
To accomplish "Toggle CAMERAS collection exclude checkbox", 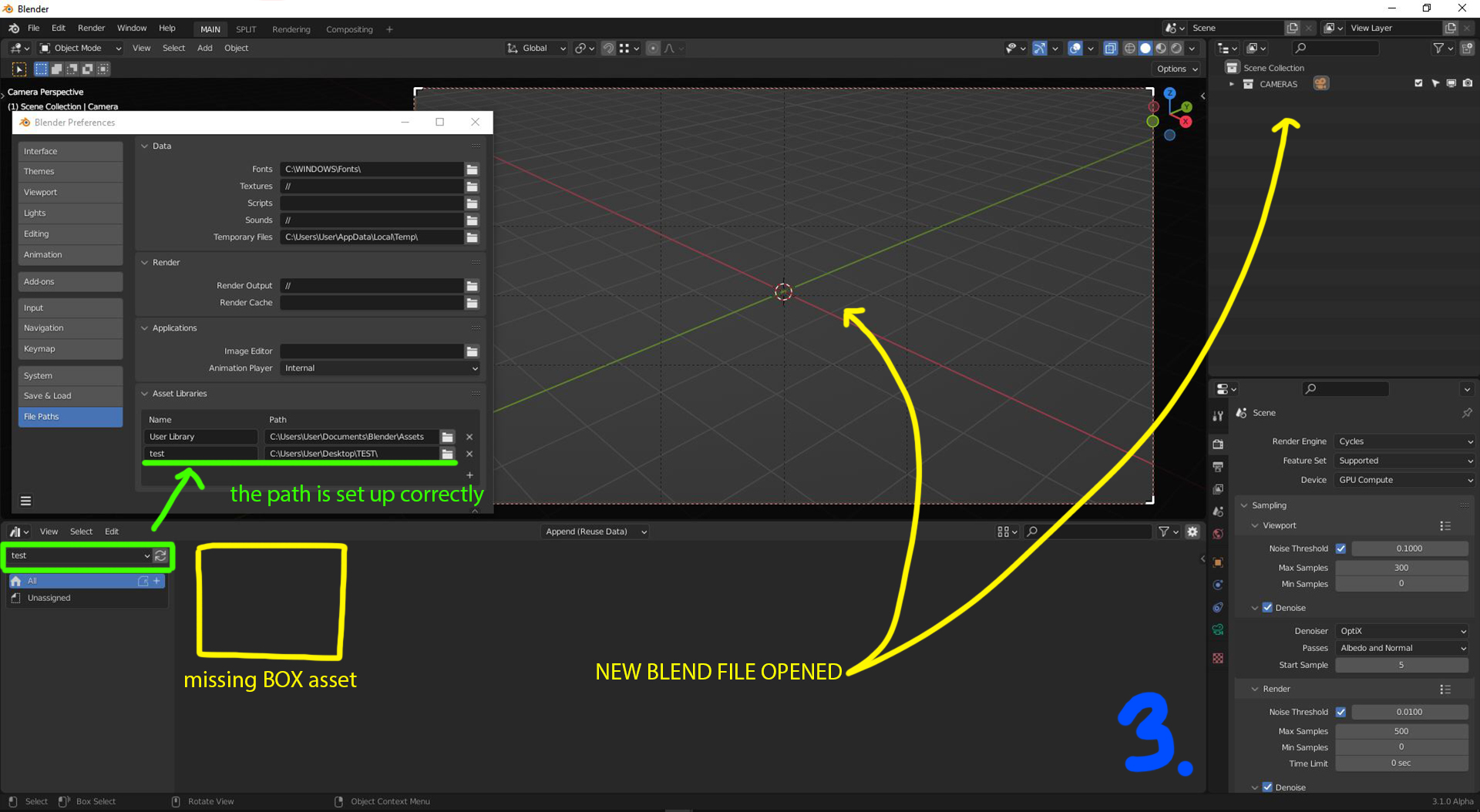I will 1418,83.
